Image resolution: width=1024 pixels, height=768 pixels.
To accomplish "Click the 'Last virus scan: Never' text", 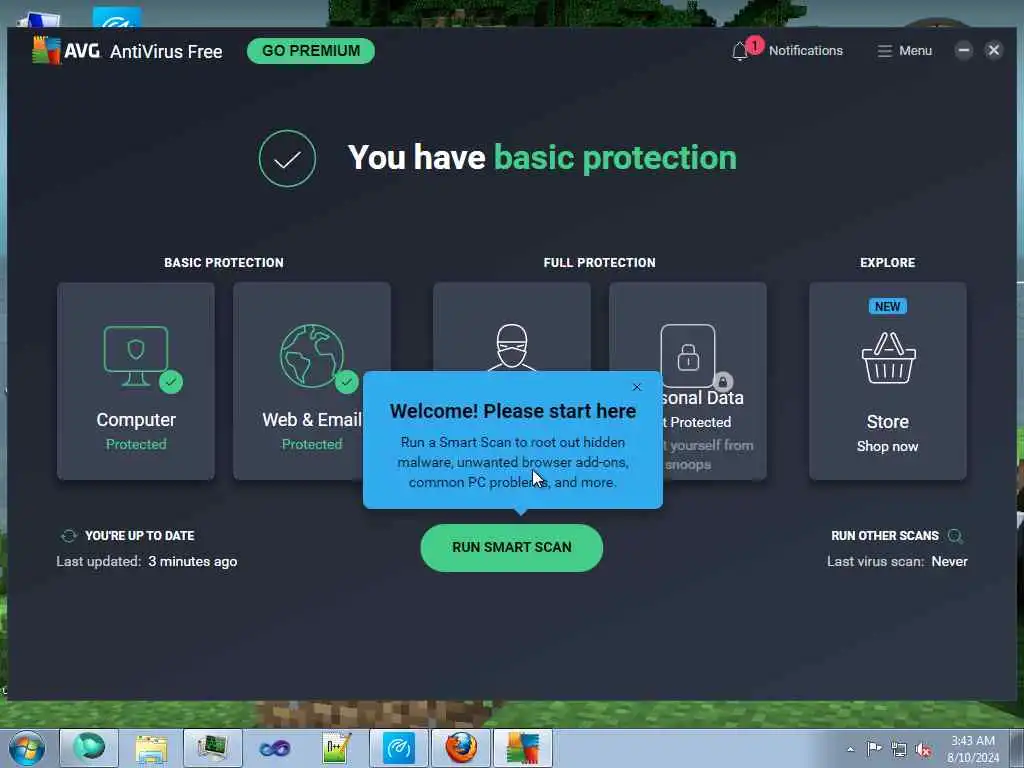I will click(x=897, y=562).
